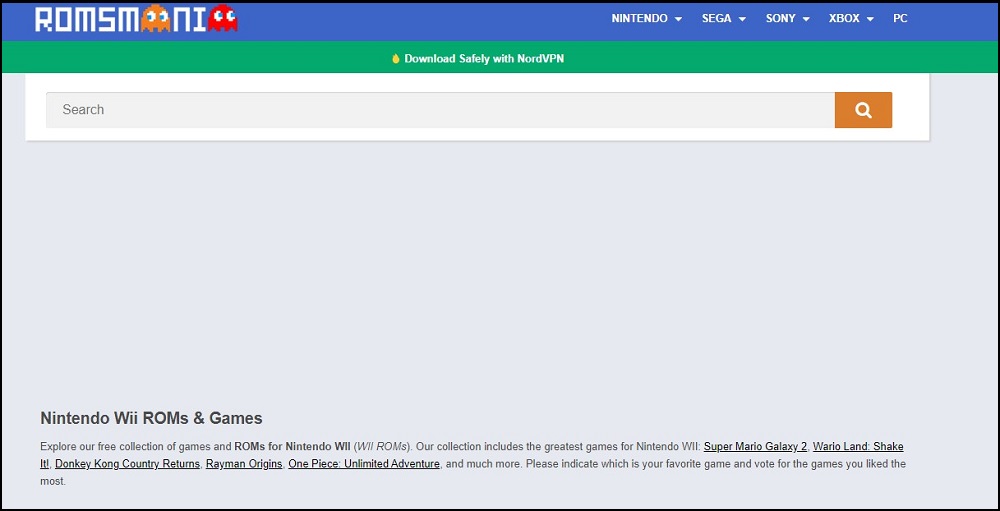Expand the Xbox menu dropdown

pyautogui.click(x=851, y=19)
